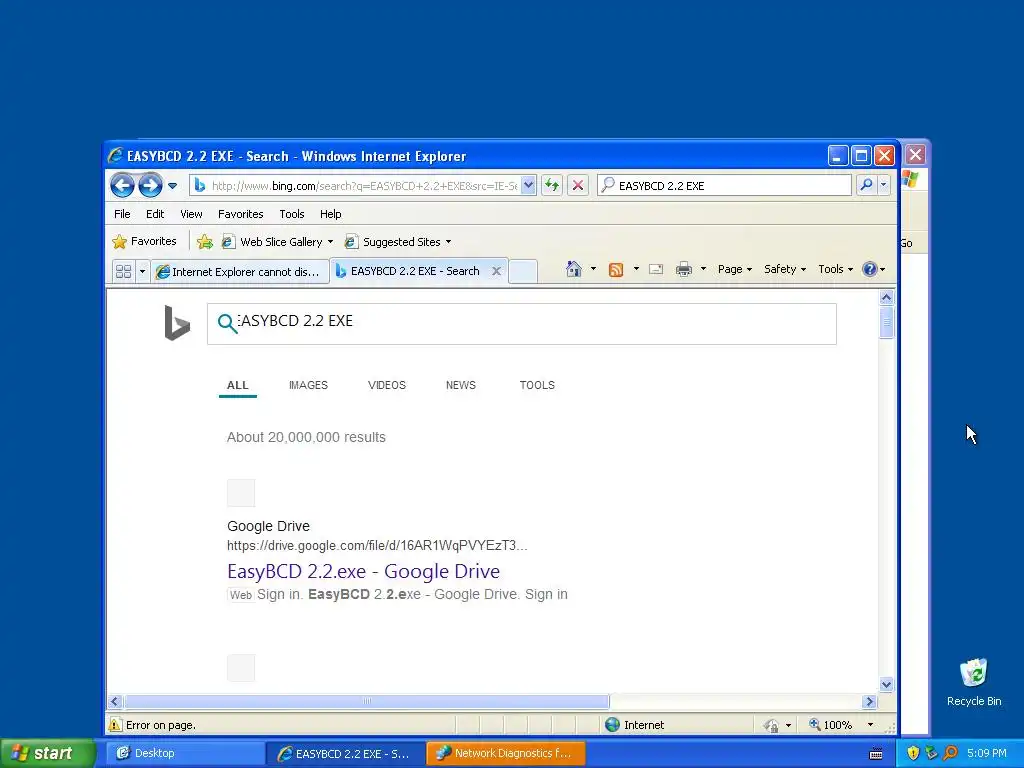
Task: Stop loading with the red X icon
Action: coord(578,185)
